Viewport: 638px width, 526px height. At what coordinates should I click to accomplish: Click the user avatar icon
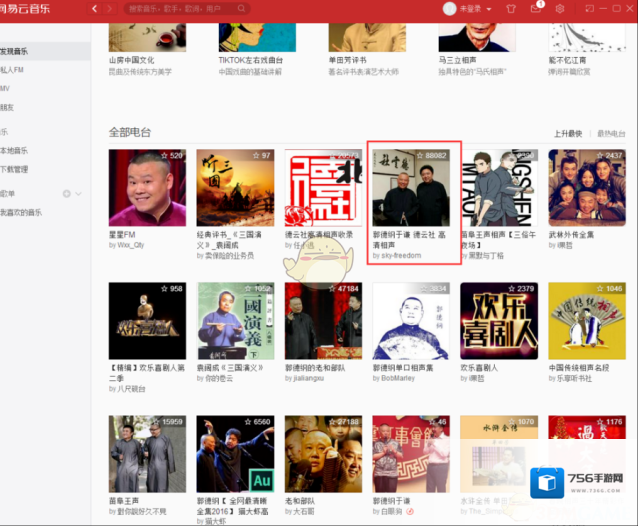tap(449, 9)
